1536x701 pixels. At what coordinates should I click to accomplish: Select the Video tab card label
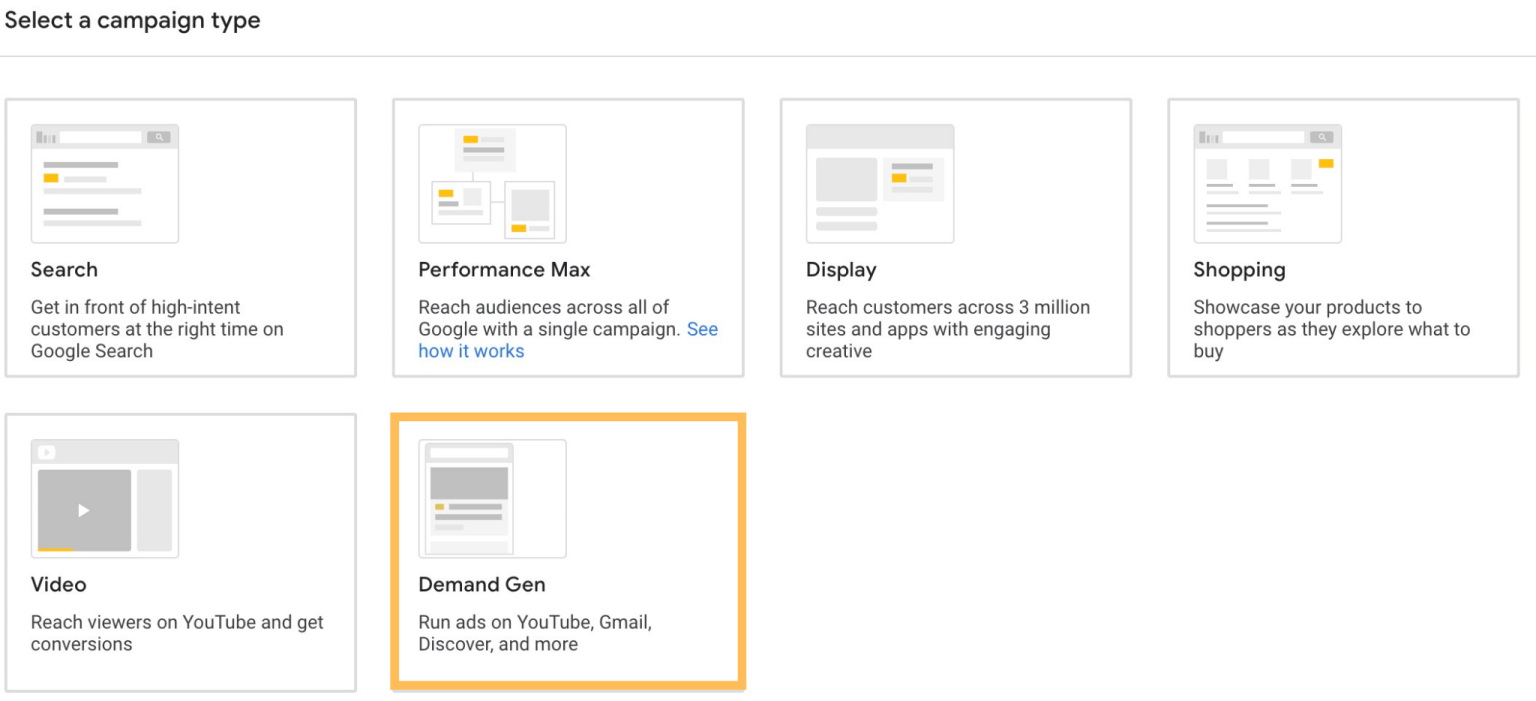[x=59, y=584]
